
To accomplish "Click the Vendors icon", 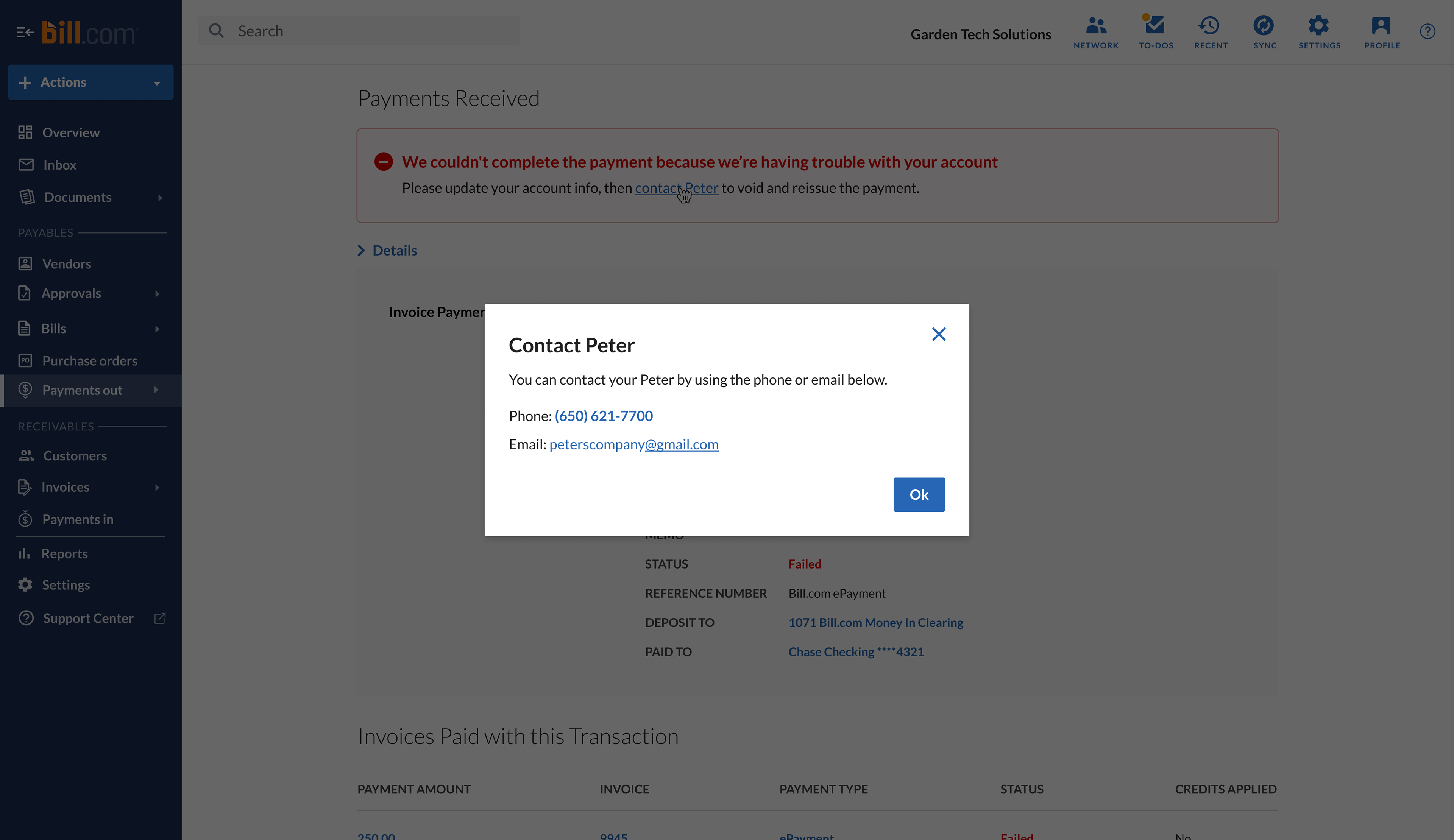I will pos(25,263).
